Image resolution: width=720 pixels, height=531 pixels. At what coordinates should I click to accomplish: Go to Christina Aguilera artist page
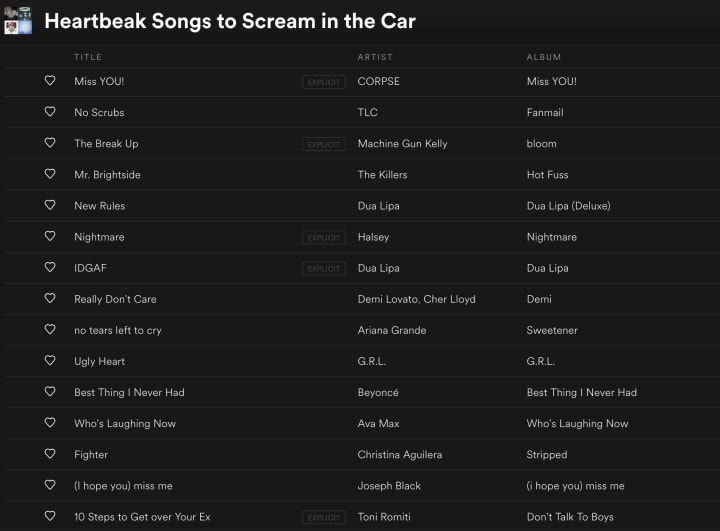[x=399, y=455]
